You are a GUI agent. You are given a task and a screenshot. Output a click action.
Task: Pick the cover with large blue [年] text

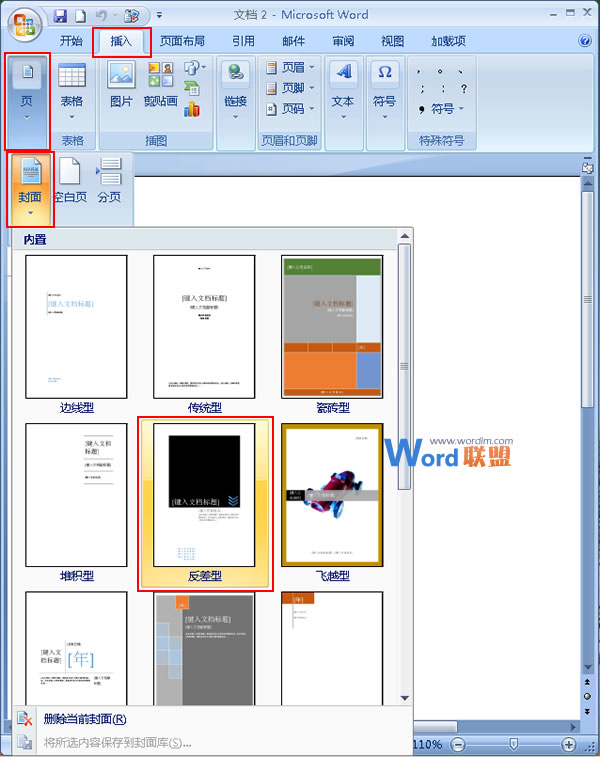pyautogui.click(x=76, y=648)
